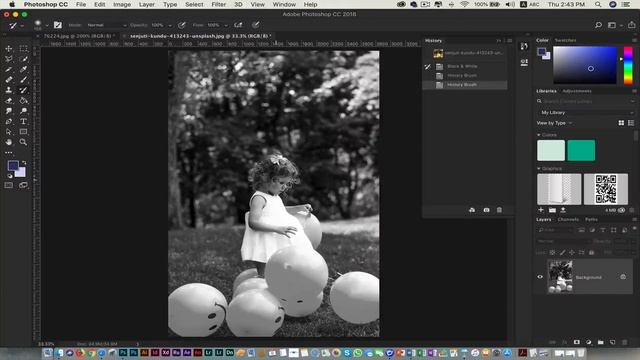Select the Rectangular Marquee tool
Viewport: 640px width, 360px height.
point(23,49)
